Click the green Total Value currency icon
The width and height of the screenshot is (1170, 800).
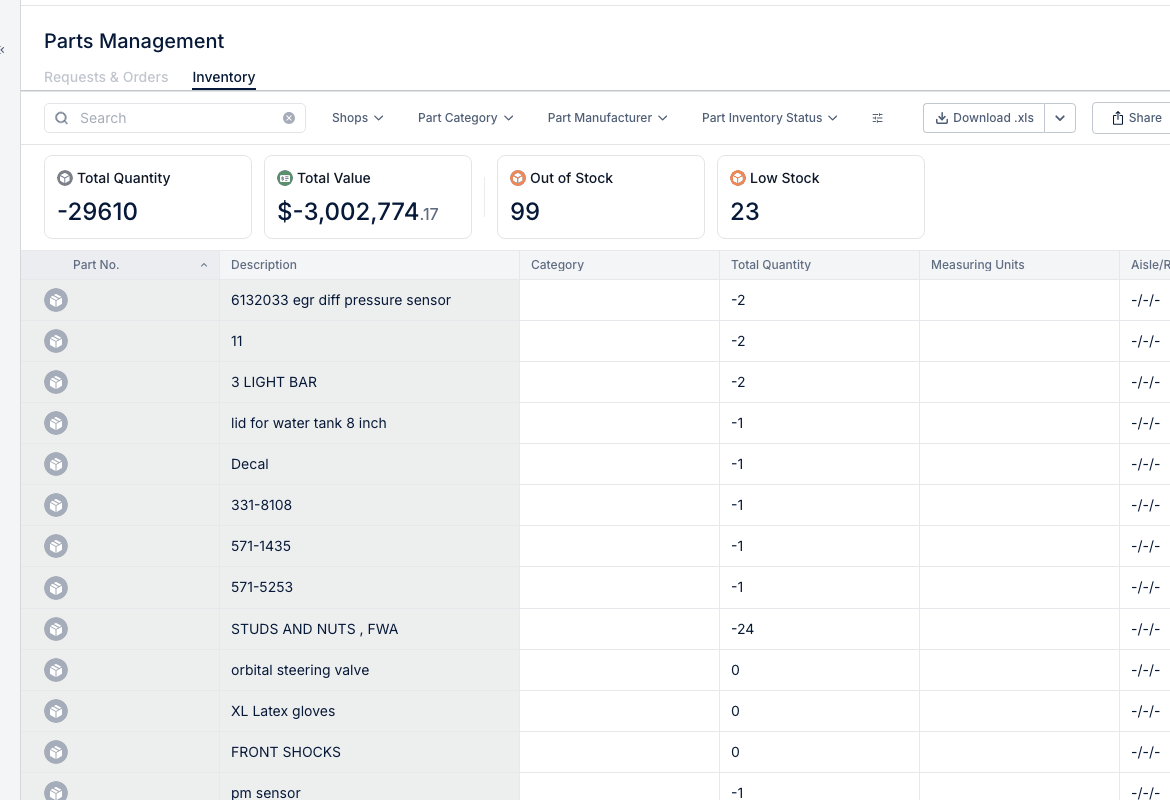click(x=287, y=178)
